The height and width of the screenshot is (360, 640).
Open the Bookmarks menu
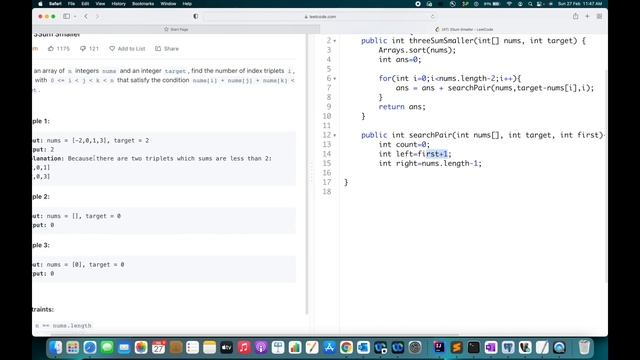143,4
